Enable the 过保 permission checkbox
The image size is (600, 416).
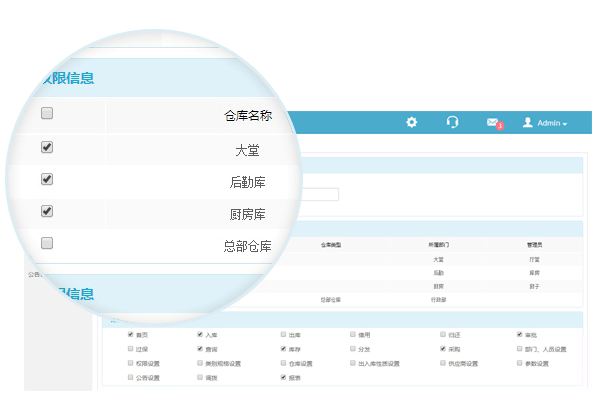[130, 349]
